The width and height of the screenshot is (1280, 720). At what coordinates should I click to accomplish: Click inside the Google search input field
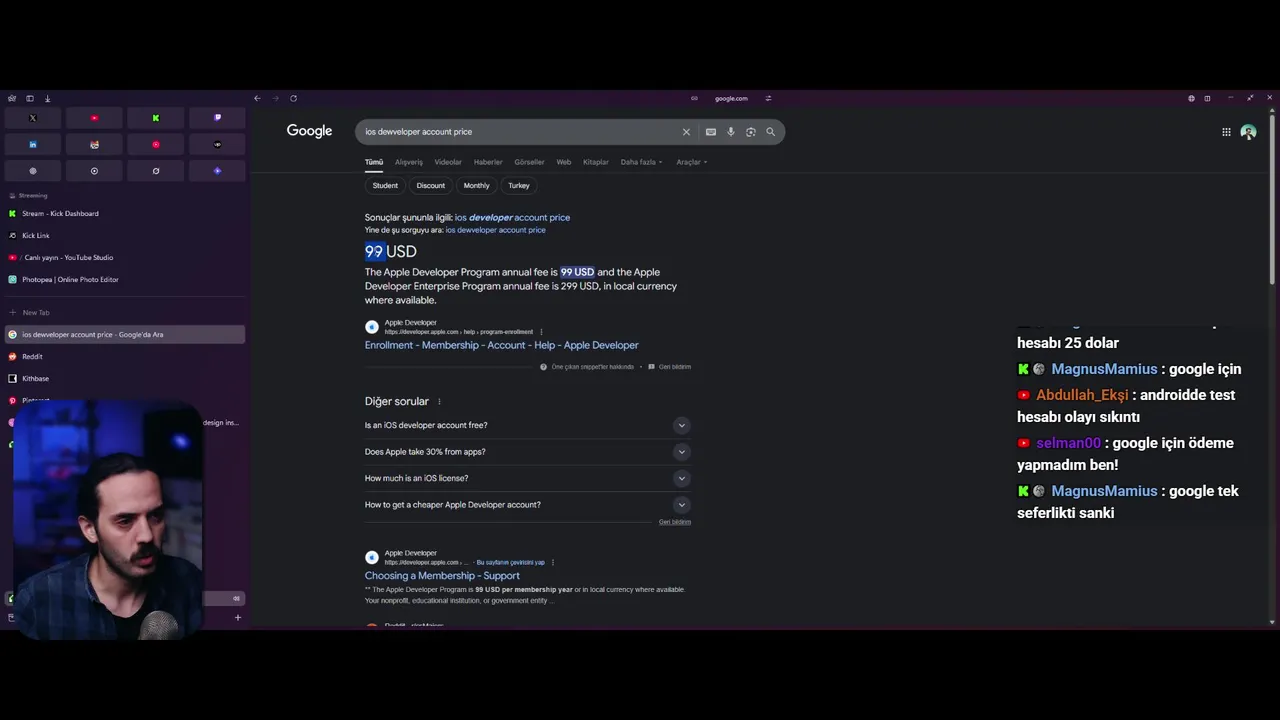click(x=518, y=132)
